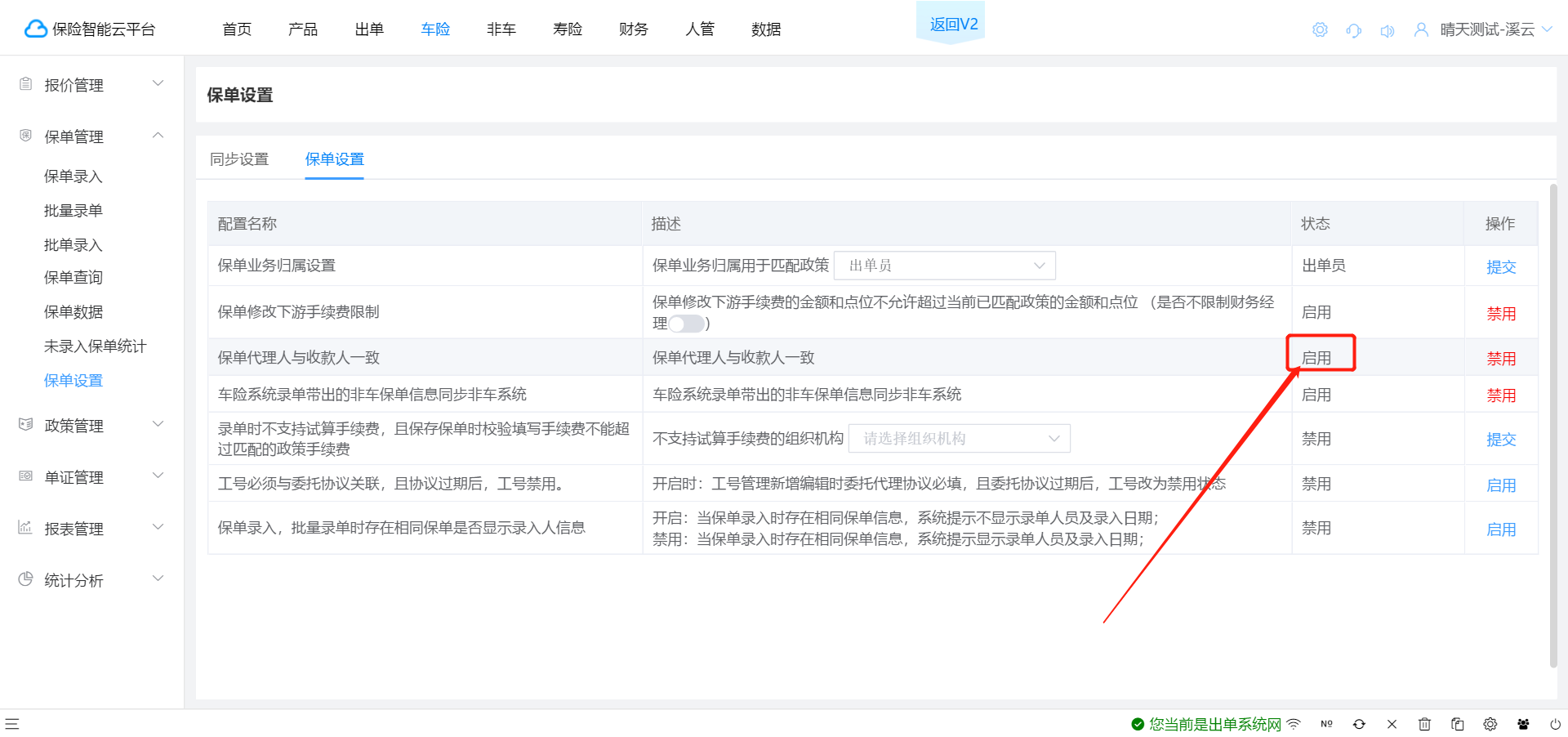Click the 报表管理 chart icon
Viewport: 1568px width, 737px height.
tap(25, 528)
